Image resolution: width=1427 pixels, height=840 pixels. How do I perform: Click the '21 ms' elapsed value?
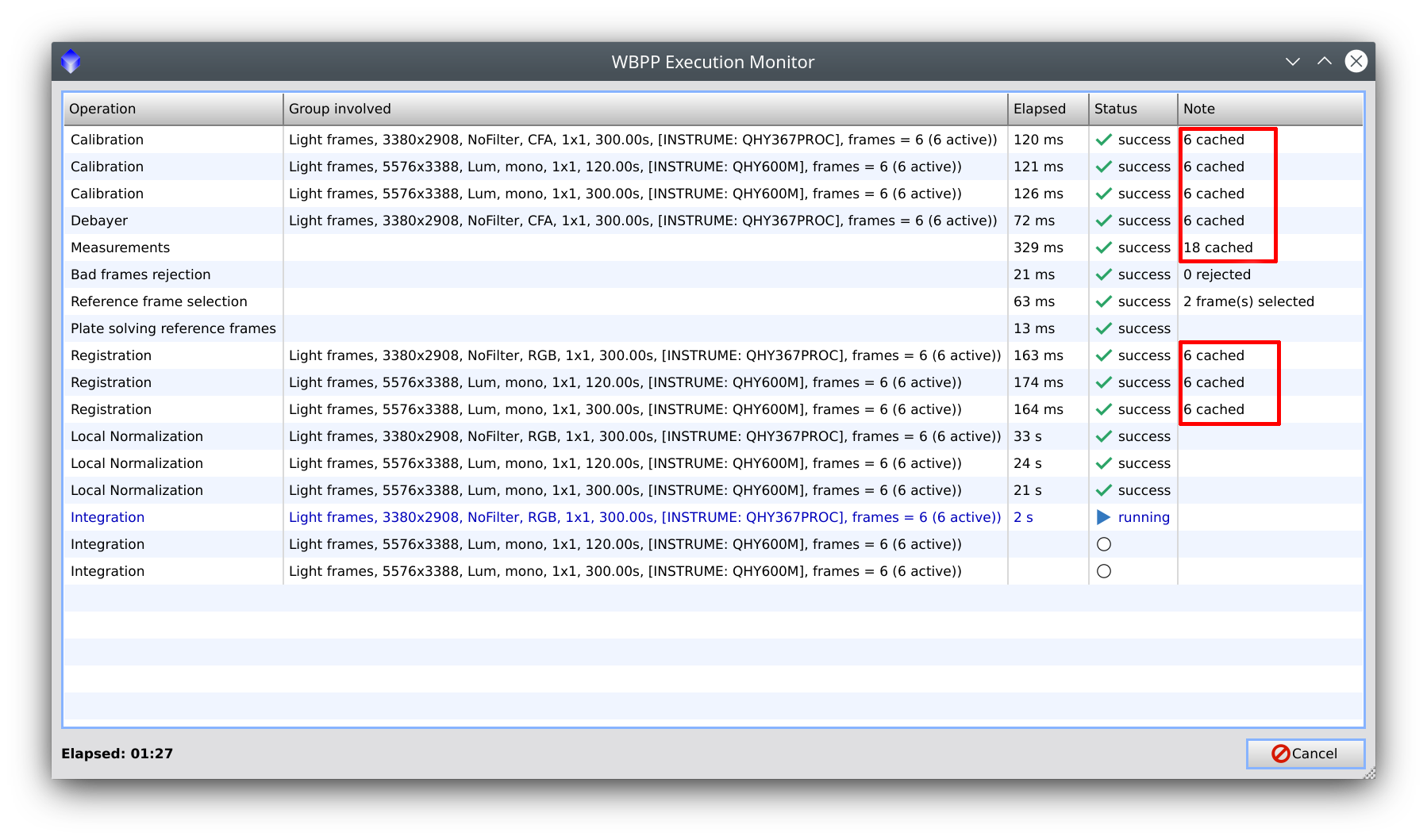[1034, 274]
